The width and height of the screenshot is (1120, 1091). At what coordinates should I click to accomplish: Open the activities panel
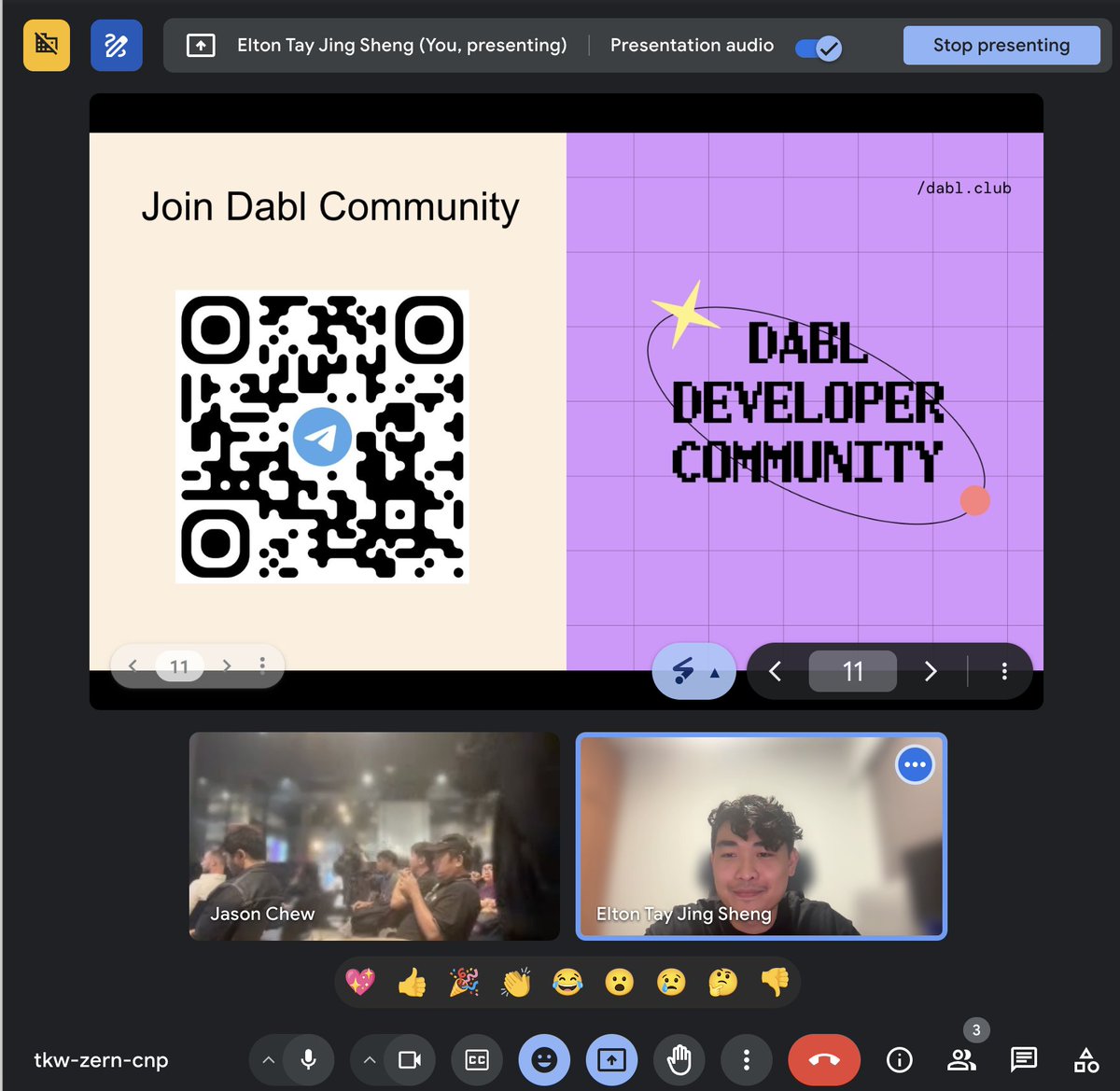point(1086,1059)
